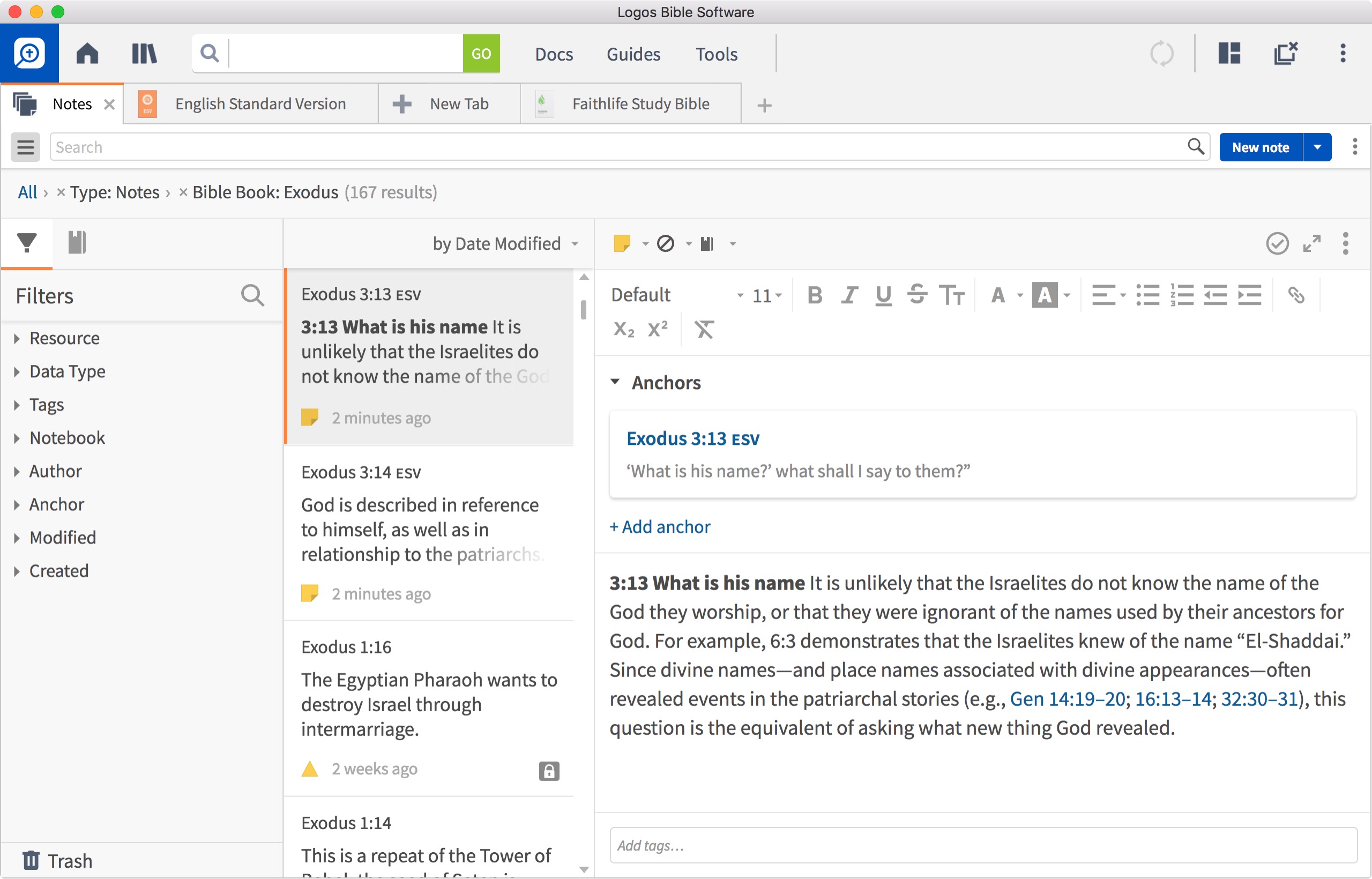Mark the note as reviewed checkmark

tap(1277, 244)
